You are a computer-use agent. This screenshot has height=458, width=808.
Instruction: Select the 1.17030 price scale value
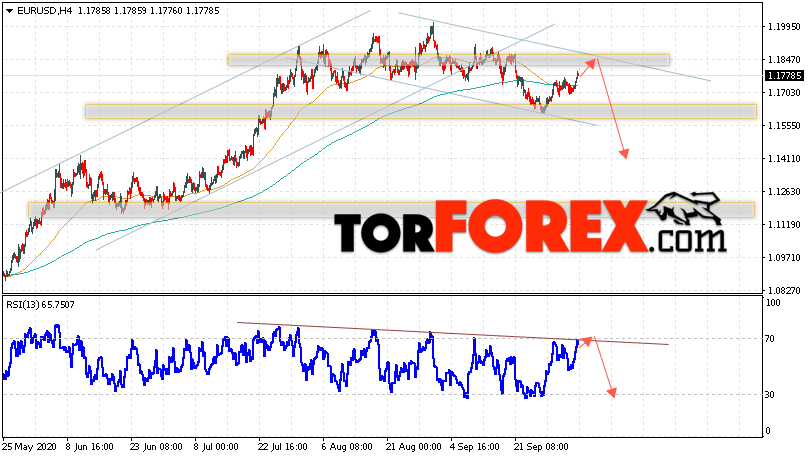(x=784, y=93)
